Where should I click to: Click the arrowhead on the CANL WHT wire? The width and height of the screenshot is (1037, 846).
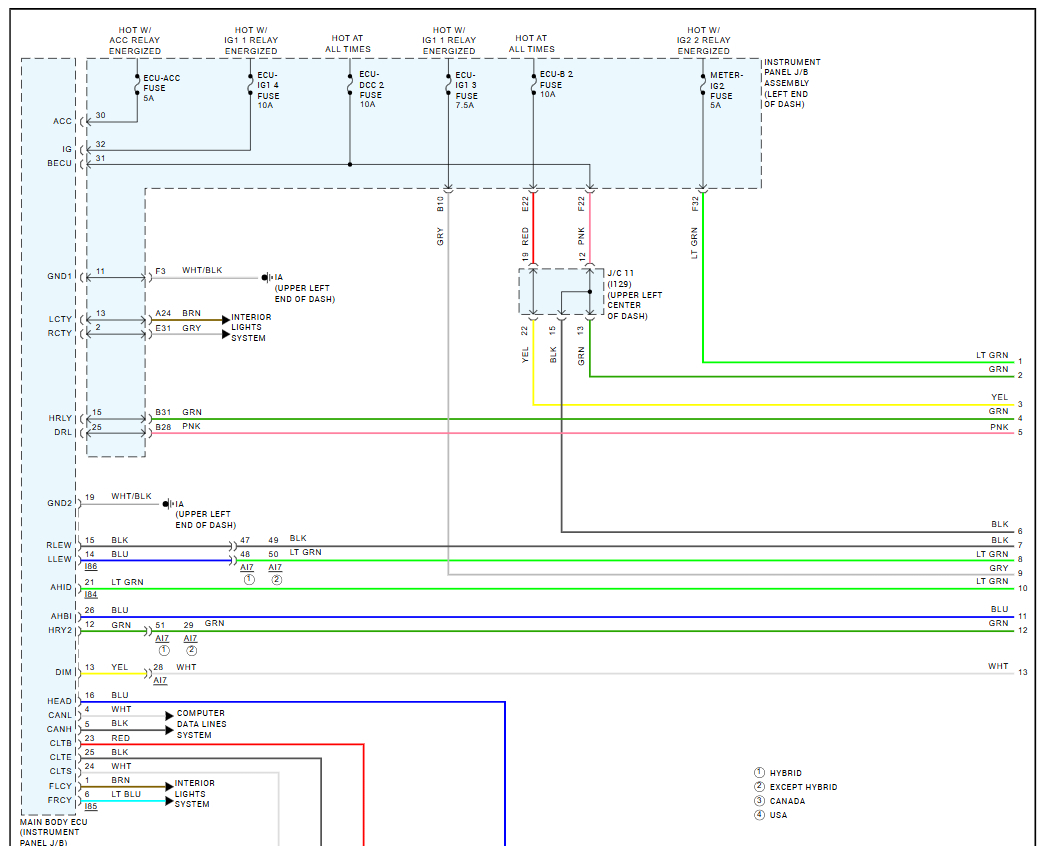[x=169, y=716]
